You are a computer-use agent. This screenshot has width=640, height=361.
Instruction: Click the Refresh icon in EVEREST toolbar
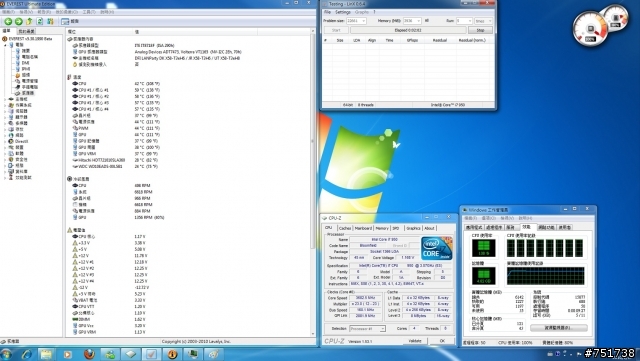(40, 22)
